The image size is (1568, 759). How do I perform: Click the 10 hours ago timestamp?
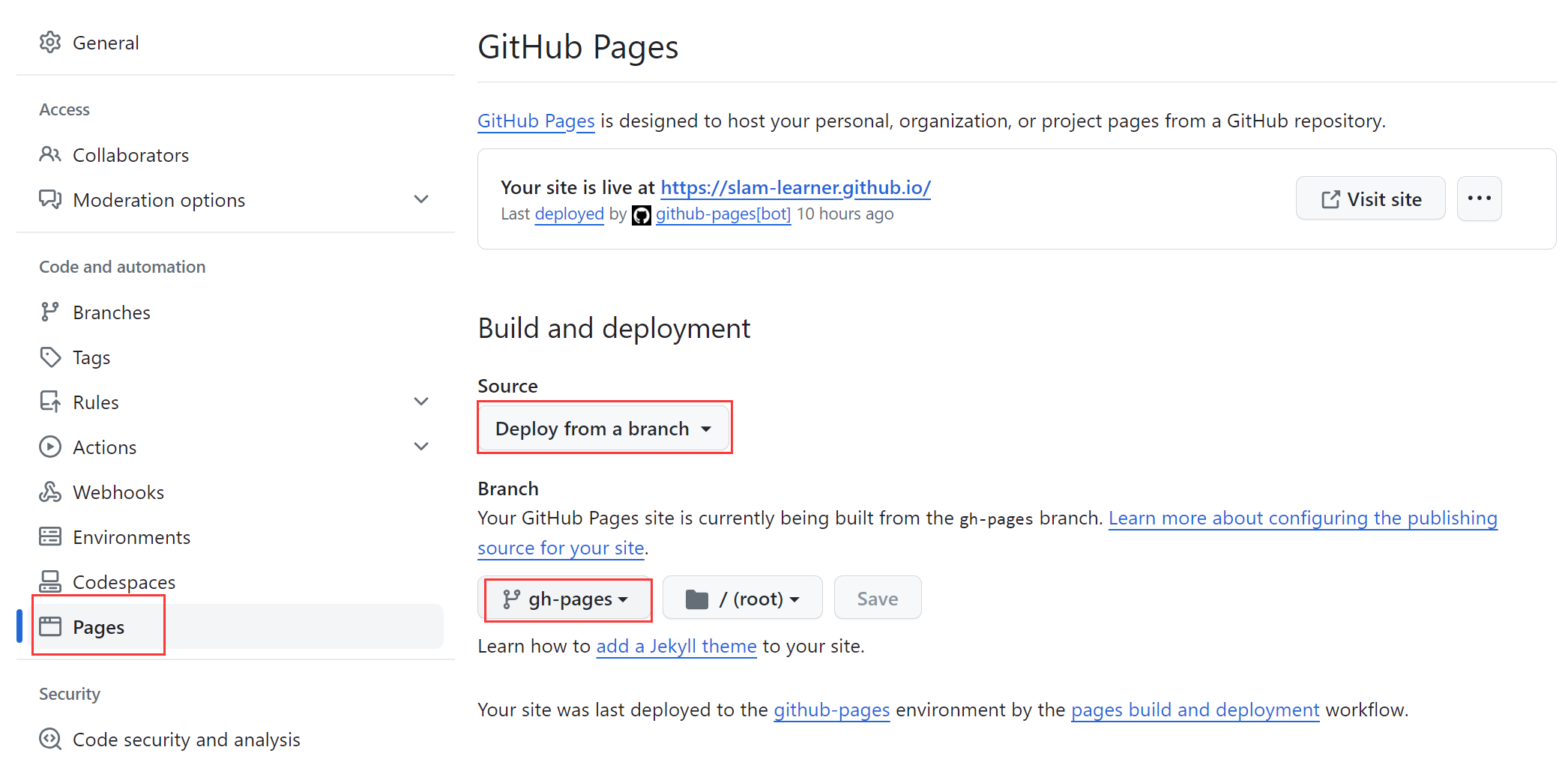coord(845,214)
